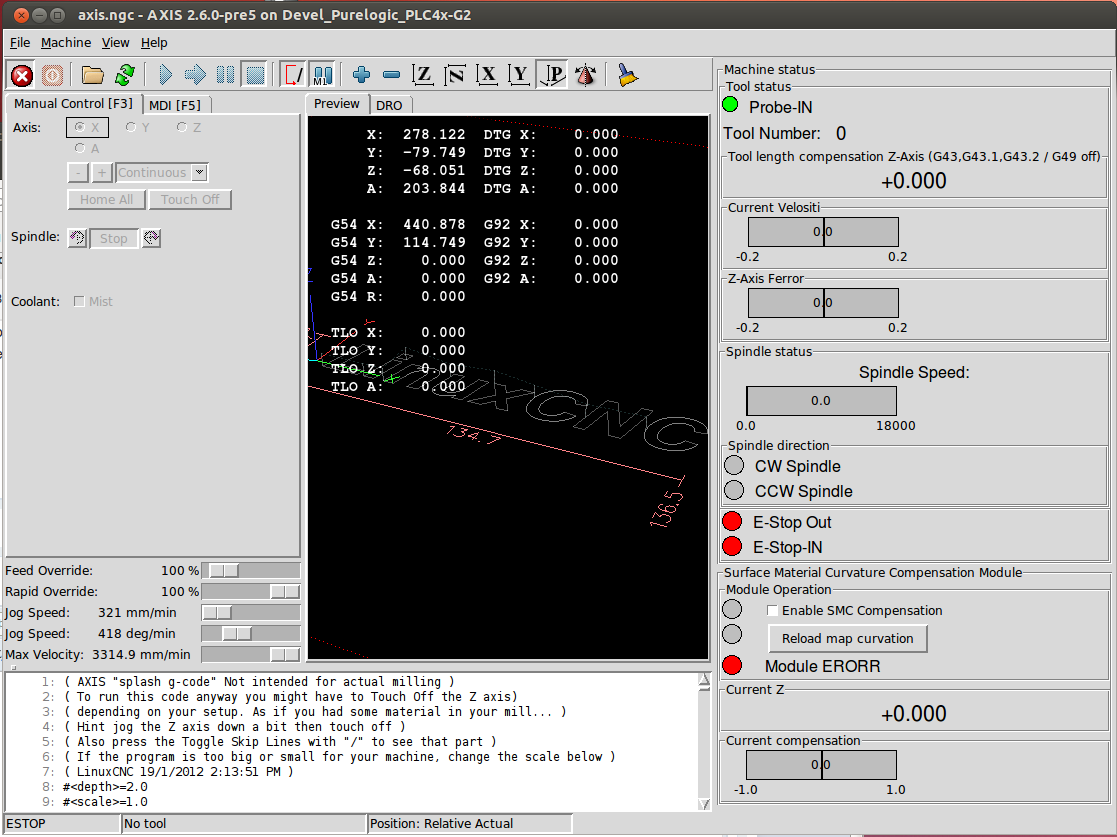Screen dimensions: 1117x837
Task: Open the Continuous jog increment dropdown
Action: (x=199, y=172)
